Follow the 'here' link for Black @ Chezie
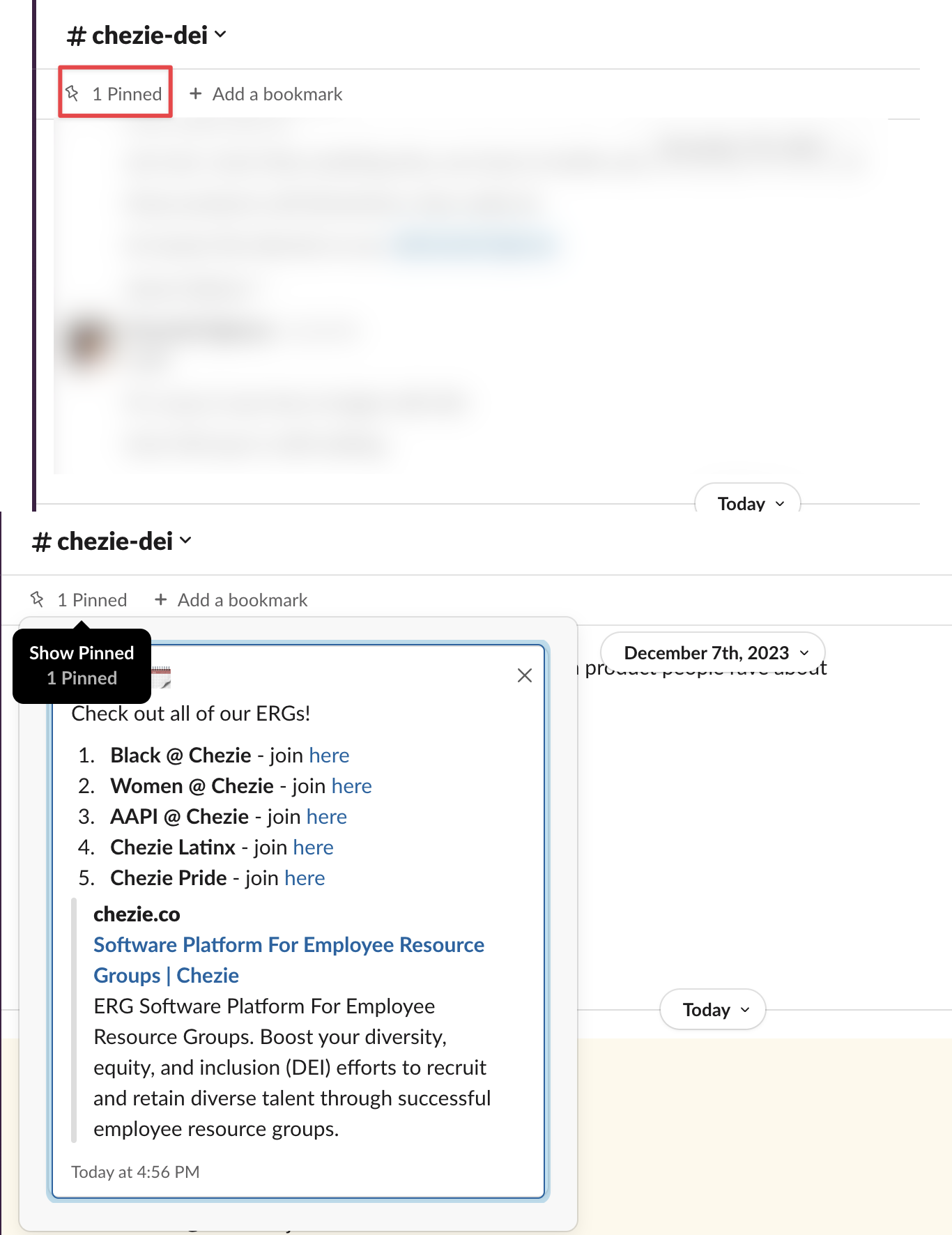This screenshot has height=1235, width=952. pyautogui.click(x=329, y=755)
